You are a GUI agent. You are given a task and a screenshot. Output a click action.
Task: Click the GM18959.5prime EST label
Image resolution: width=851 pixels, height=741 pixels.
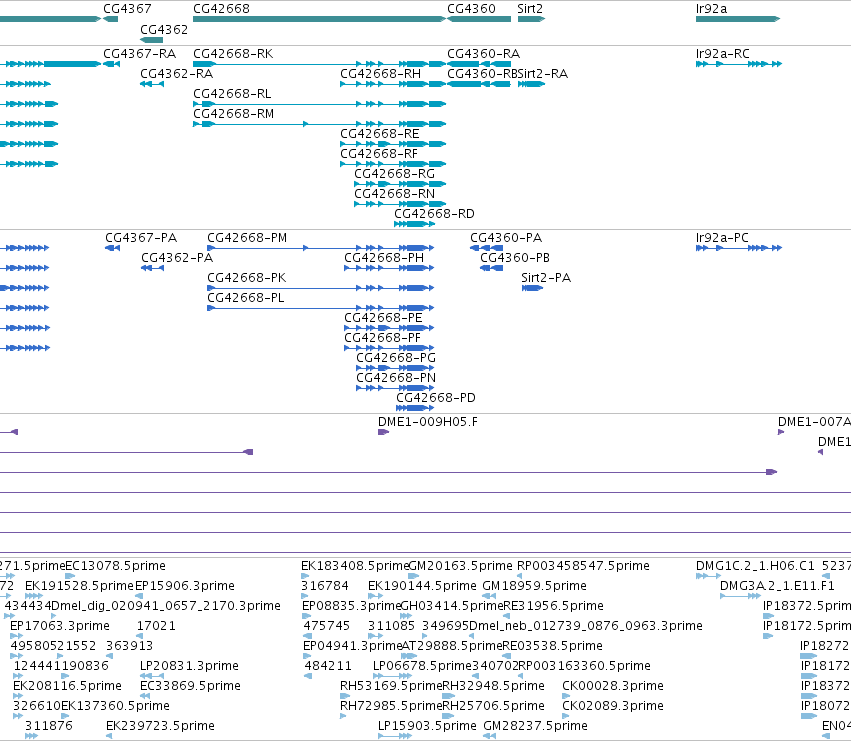click(535, 586)
